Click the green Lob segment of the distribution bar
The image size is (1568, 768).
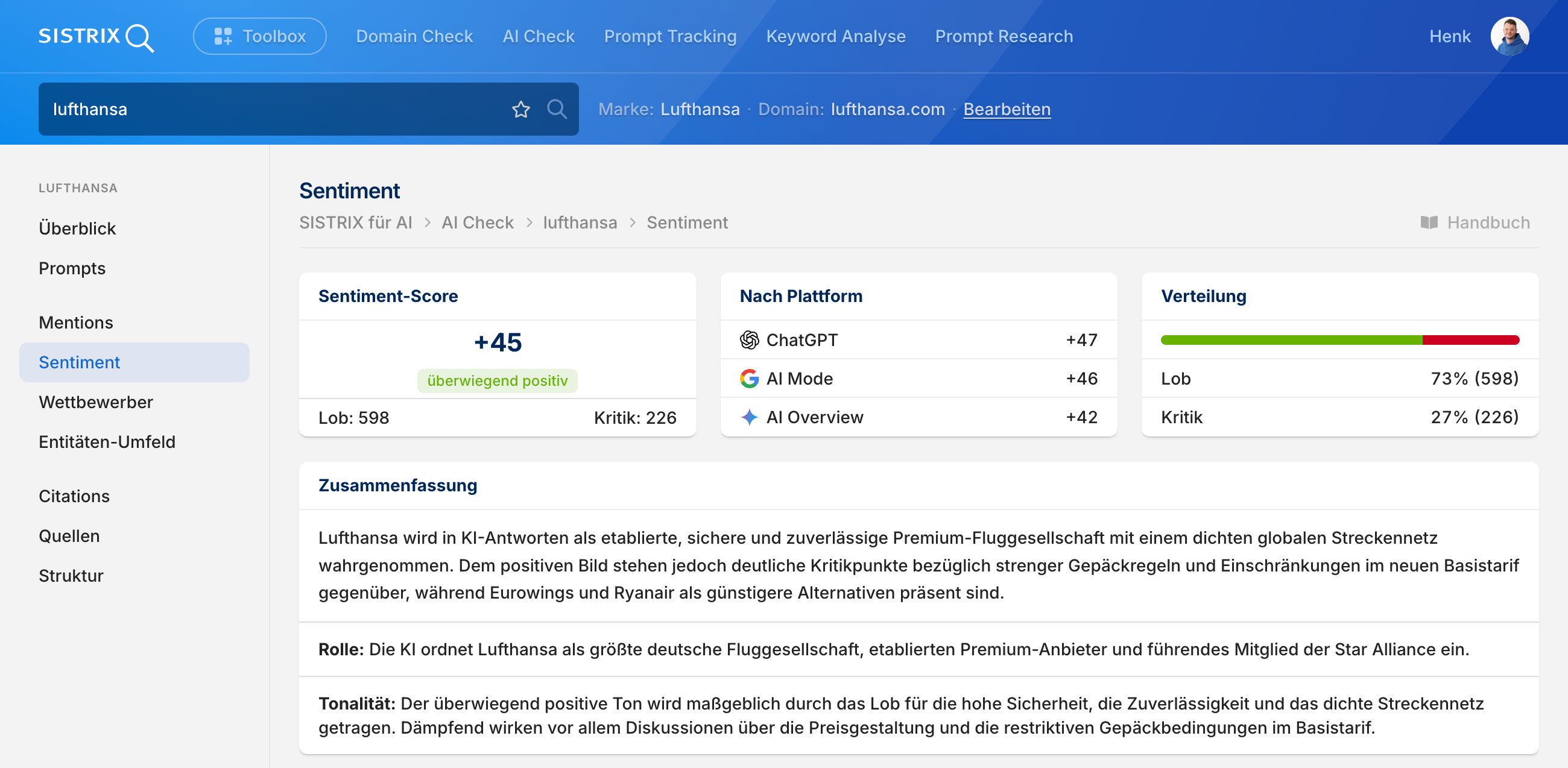pyautogui.click(x=1291, y=340)
